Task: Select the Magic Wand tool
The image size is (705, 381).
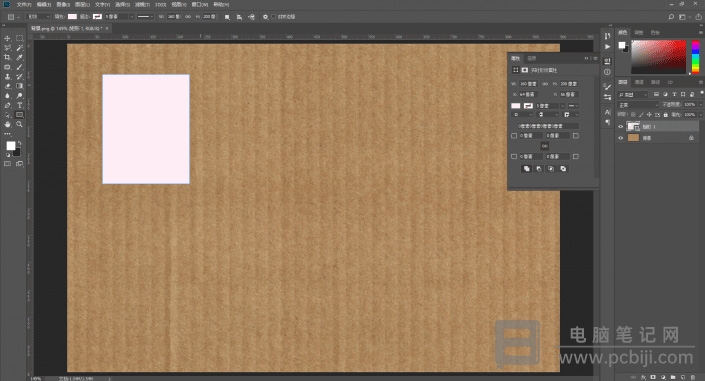Action: click(x=19, y=48)
